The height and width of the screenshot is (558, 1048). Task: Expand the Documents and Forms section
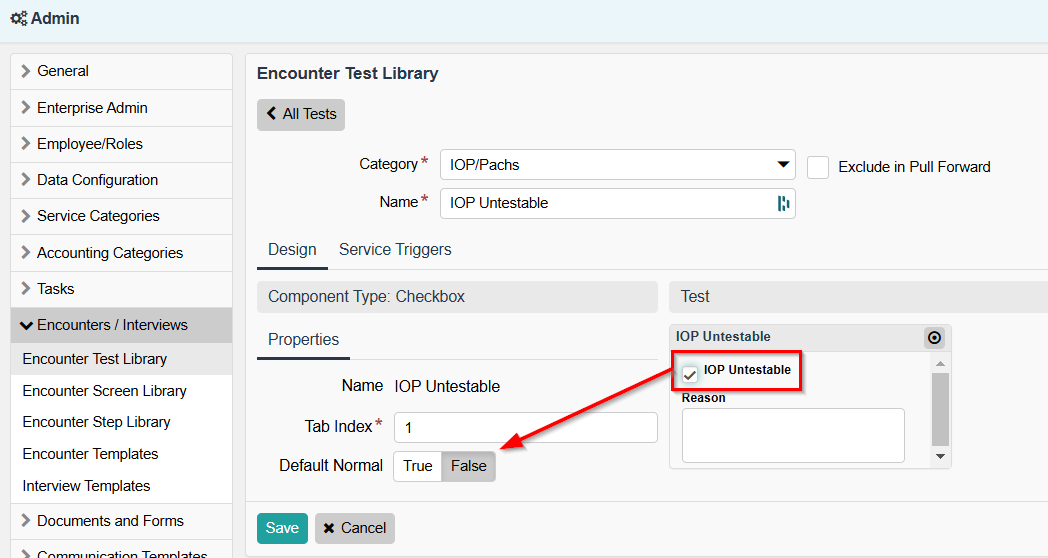pos(110,521)
